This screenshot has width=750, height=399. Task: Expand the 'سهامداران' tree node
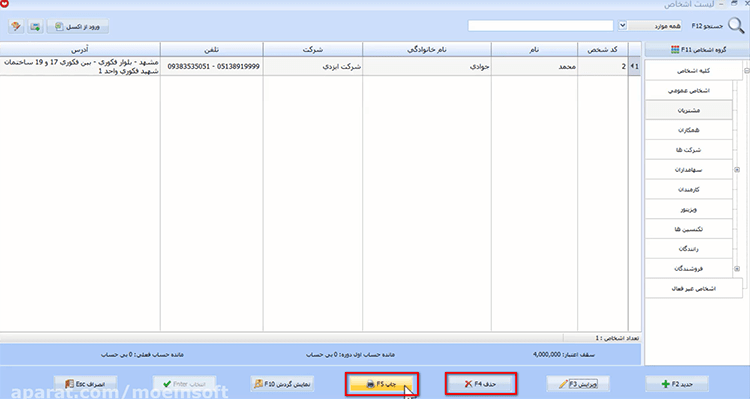pyautogui.click(x=737, y=170)
